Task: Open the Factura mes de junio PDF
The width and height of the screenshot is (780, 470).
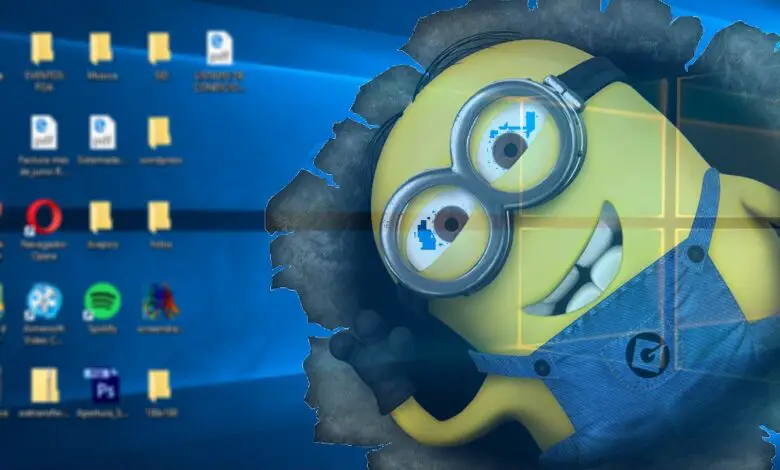Action: tap(44, 132)
